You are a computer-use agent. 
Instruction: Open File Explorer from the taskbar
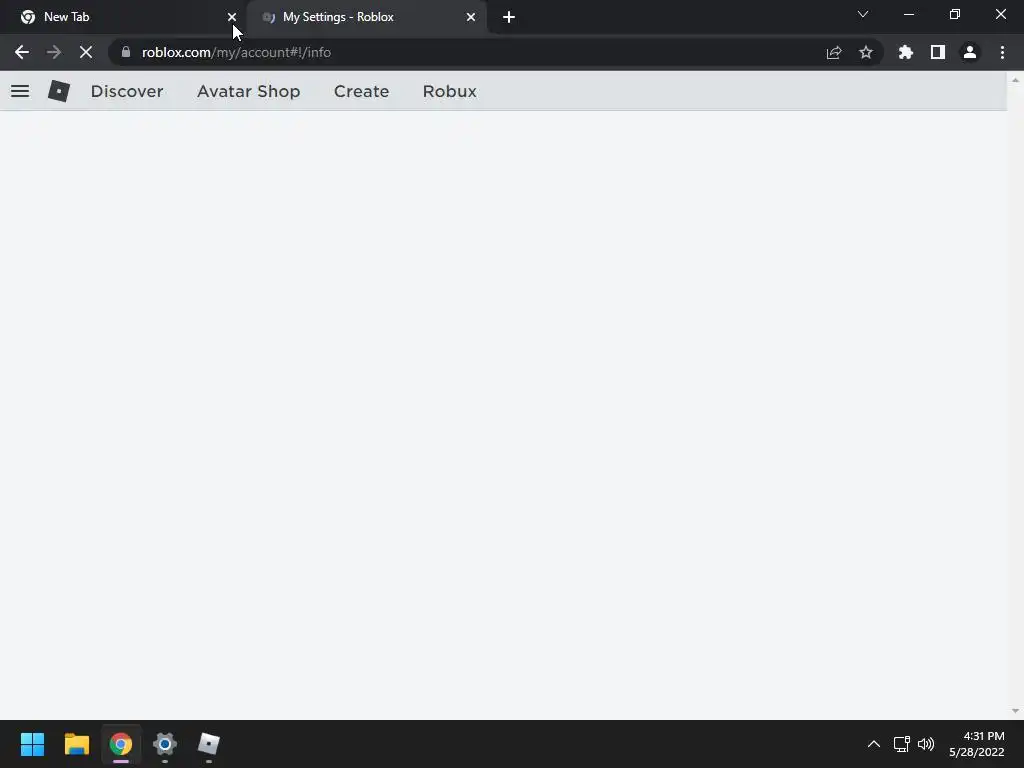(x=76, y=744)
